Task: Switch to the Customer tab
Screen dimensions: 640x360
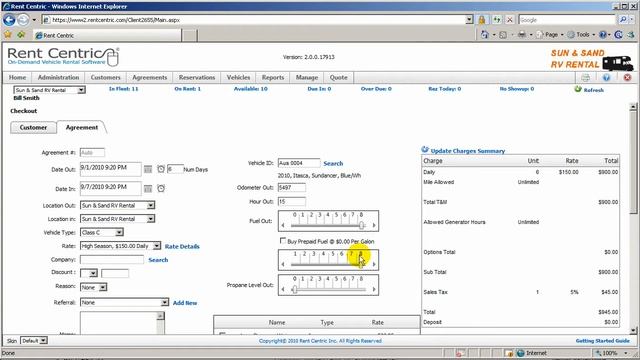Action: pos(33,128)
